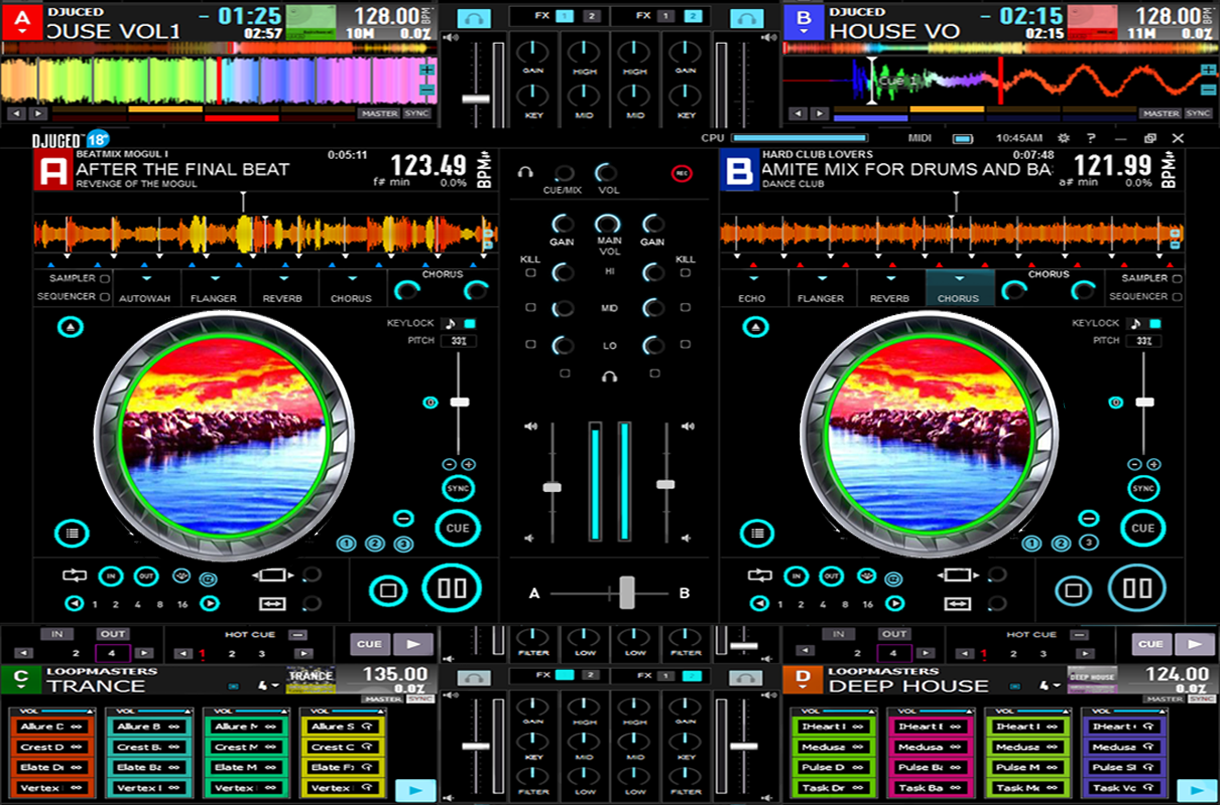This screenshot has height=805, width=1220.
Task: Halve the loop length on deck A
Action: tap(75, 604)
